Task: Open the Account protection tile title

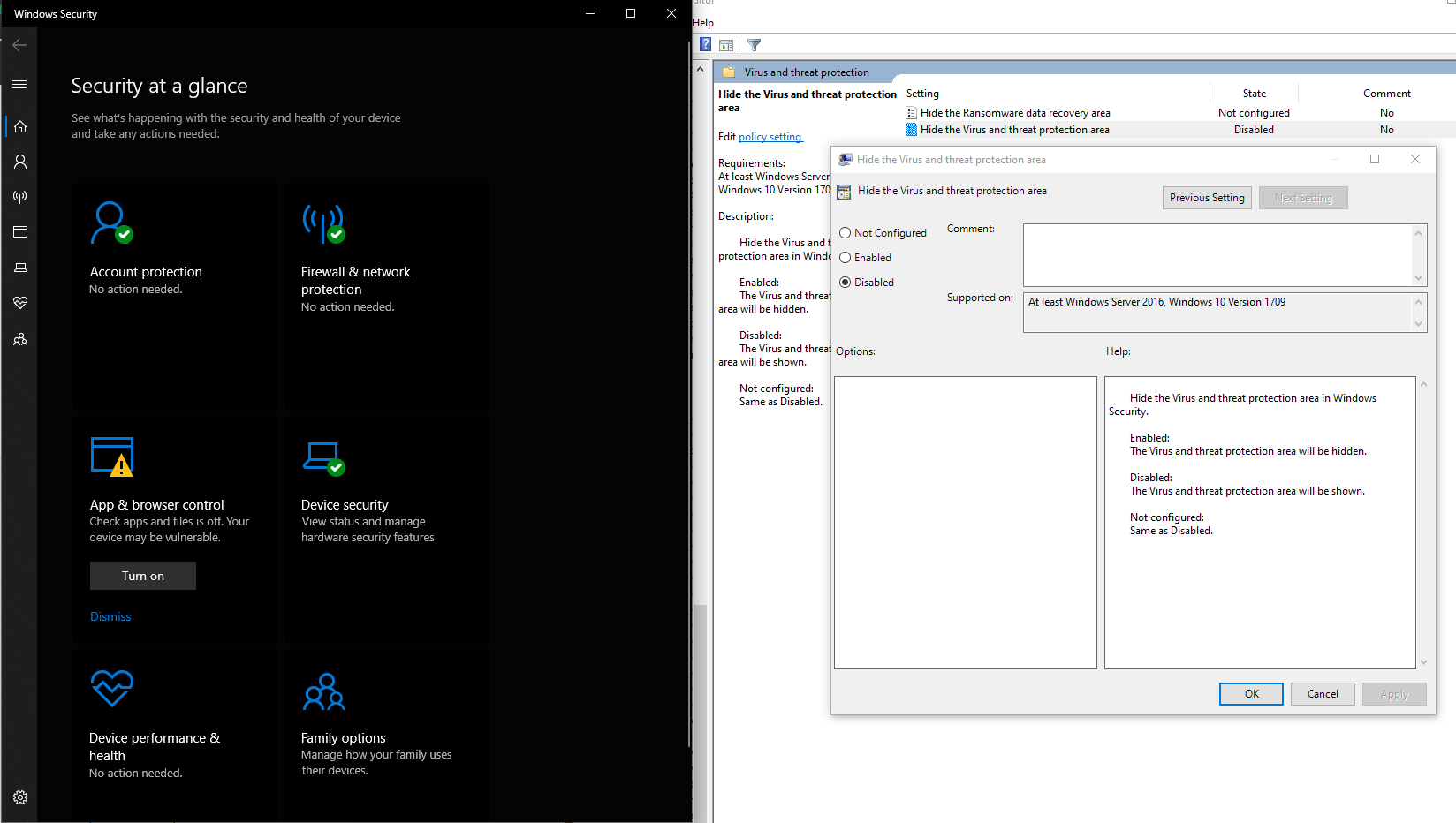Action: (x=146, y=272)
